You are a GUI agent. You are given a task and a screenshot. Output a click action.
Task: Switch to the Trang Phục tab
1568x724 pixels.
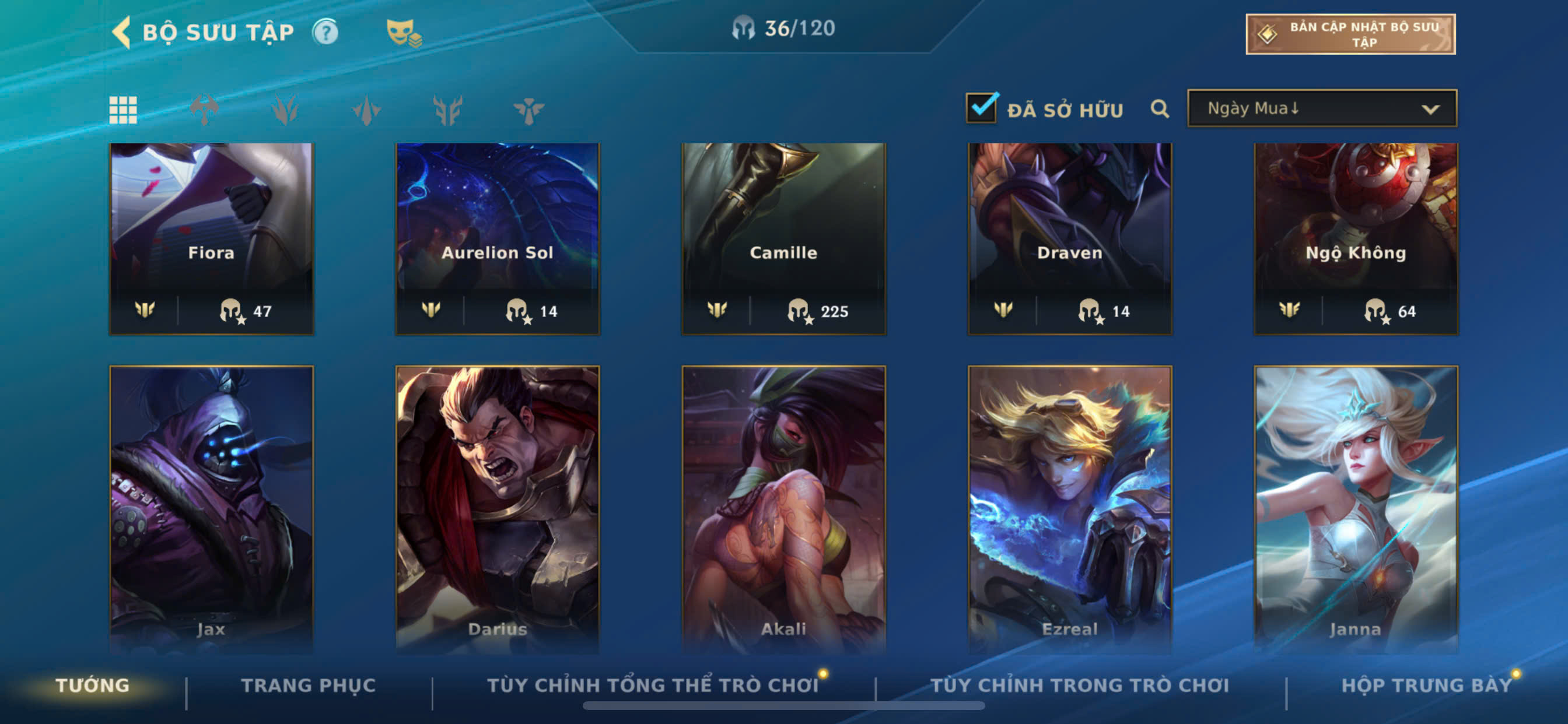click(x=309, y=685)
